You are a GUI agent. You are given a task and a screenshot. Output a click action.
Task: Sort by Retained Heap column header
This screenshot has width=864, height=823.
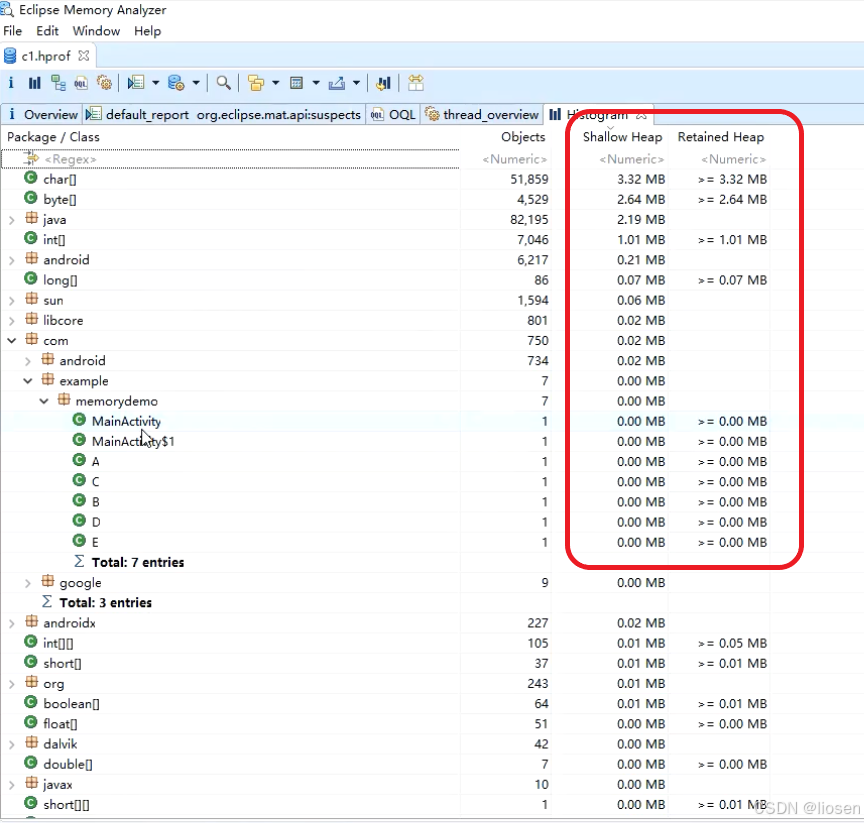(721, 137)
